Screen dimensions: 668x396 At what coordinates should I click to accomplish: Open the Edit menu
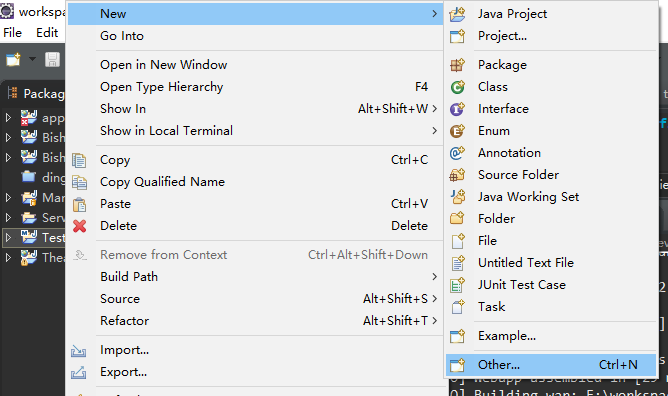[x=47, y=33]
